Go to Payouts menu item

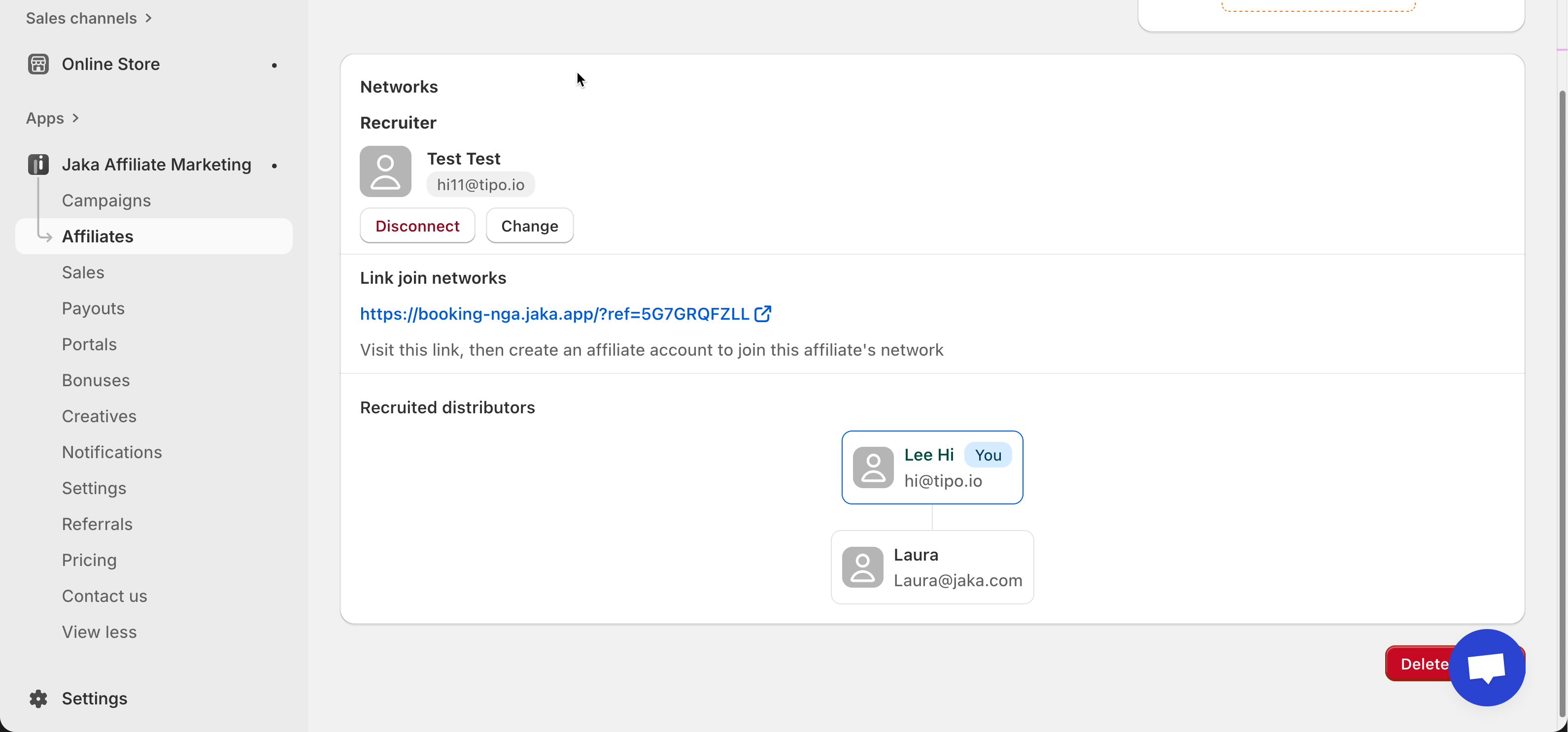pyautogui.click(x=93, y=308)
